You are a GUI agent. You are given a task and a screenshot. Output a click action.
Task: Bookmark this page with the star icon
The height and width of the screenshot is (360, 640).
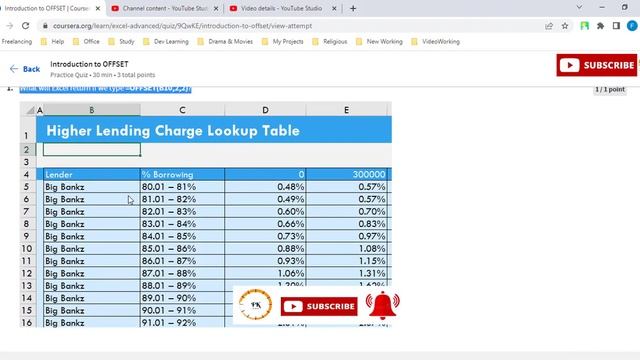(565, 26)
